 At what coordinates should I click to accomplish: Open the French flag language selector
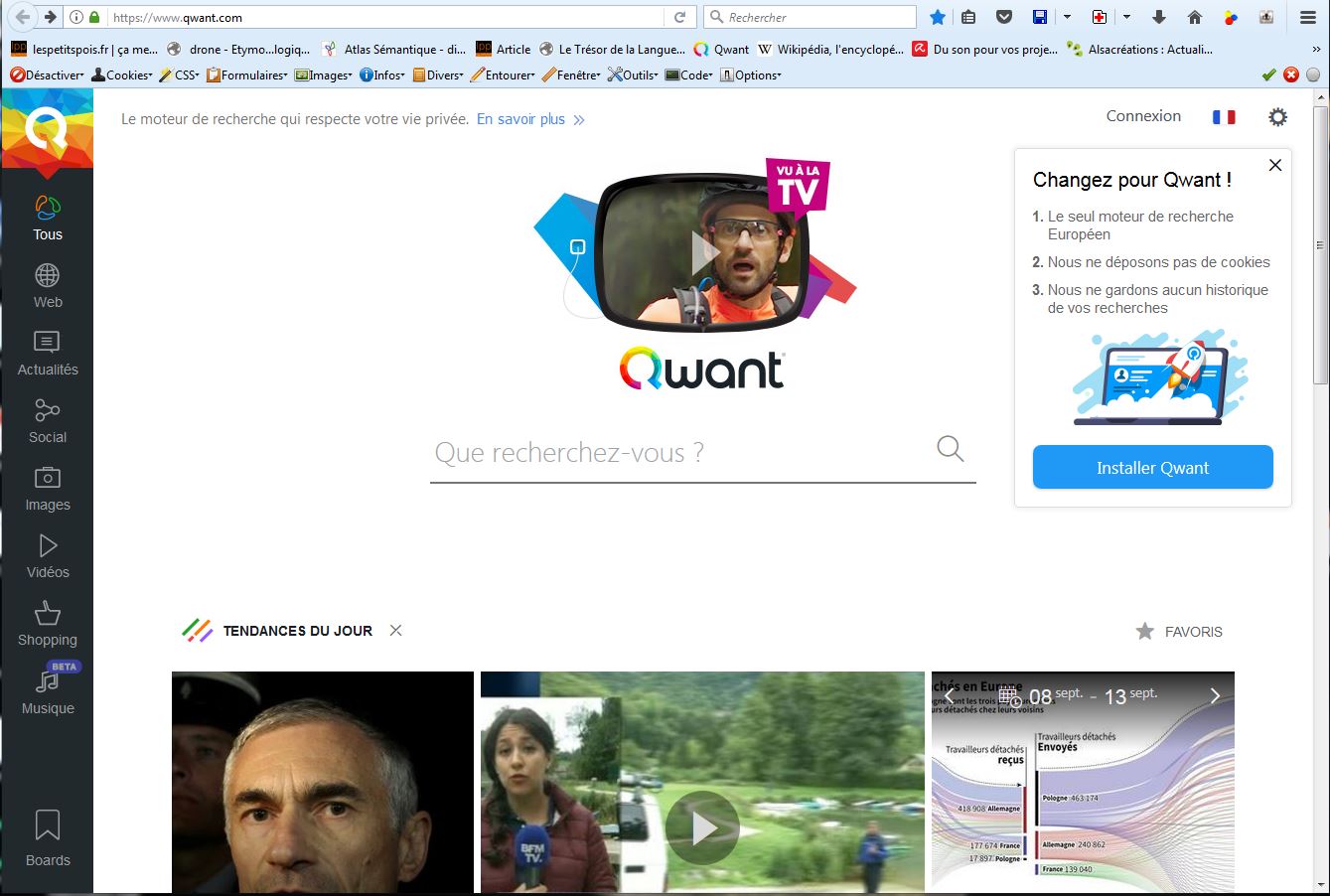coord(1223,117)
